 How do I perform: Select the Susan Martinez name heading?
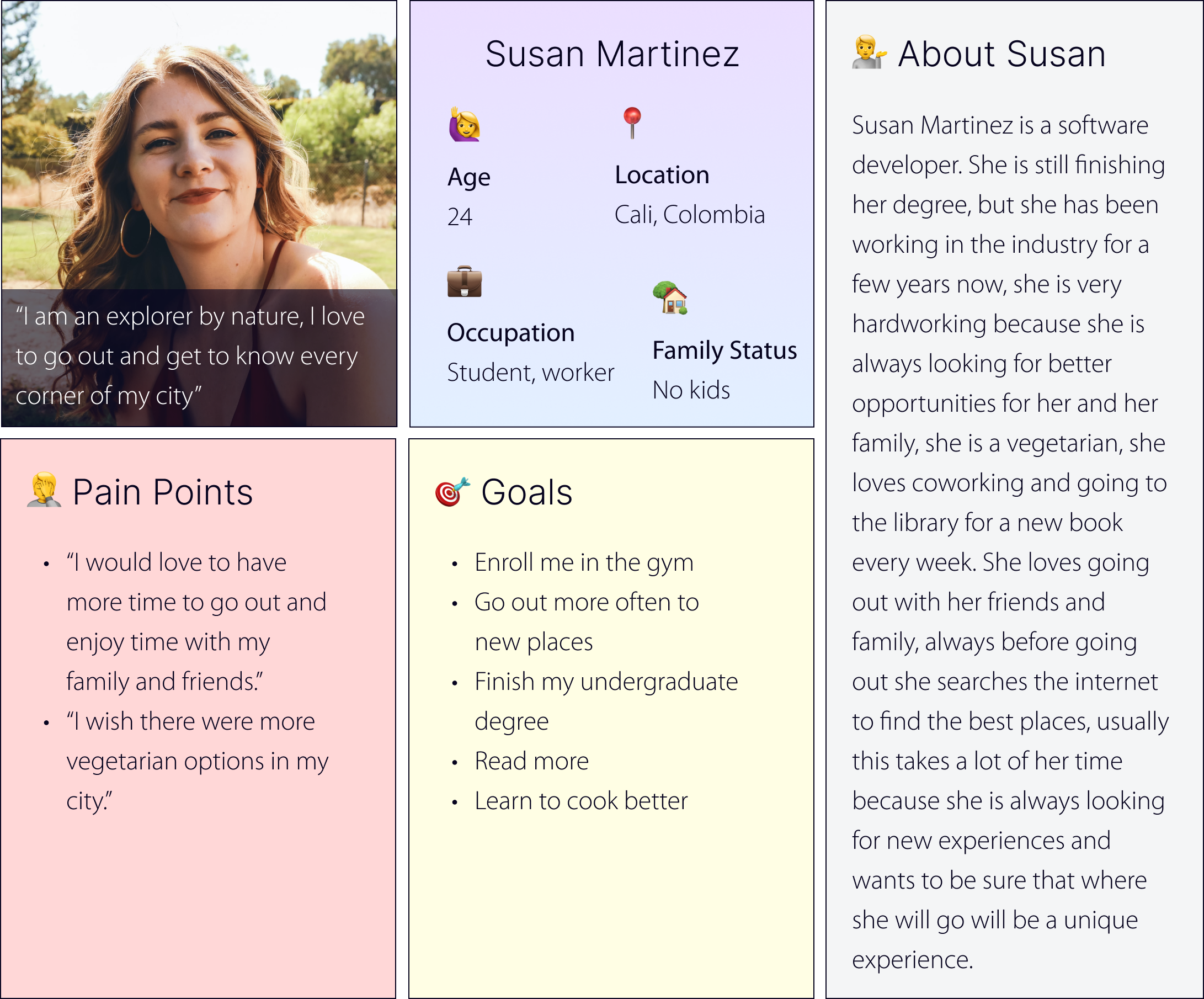pos(612,55)
